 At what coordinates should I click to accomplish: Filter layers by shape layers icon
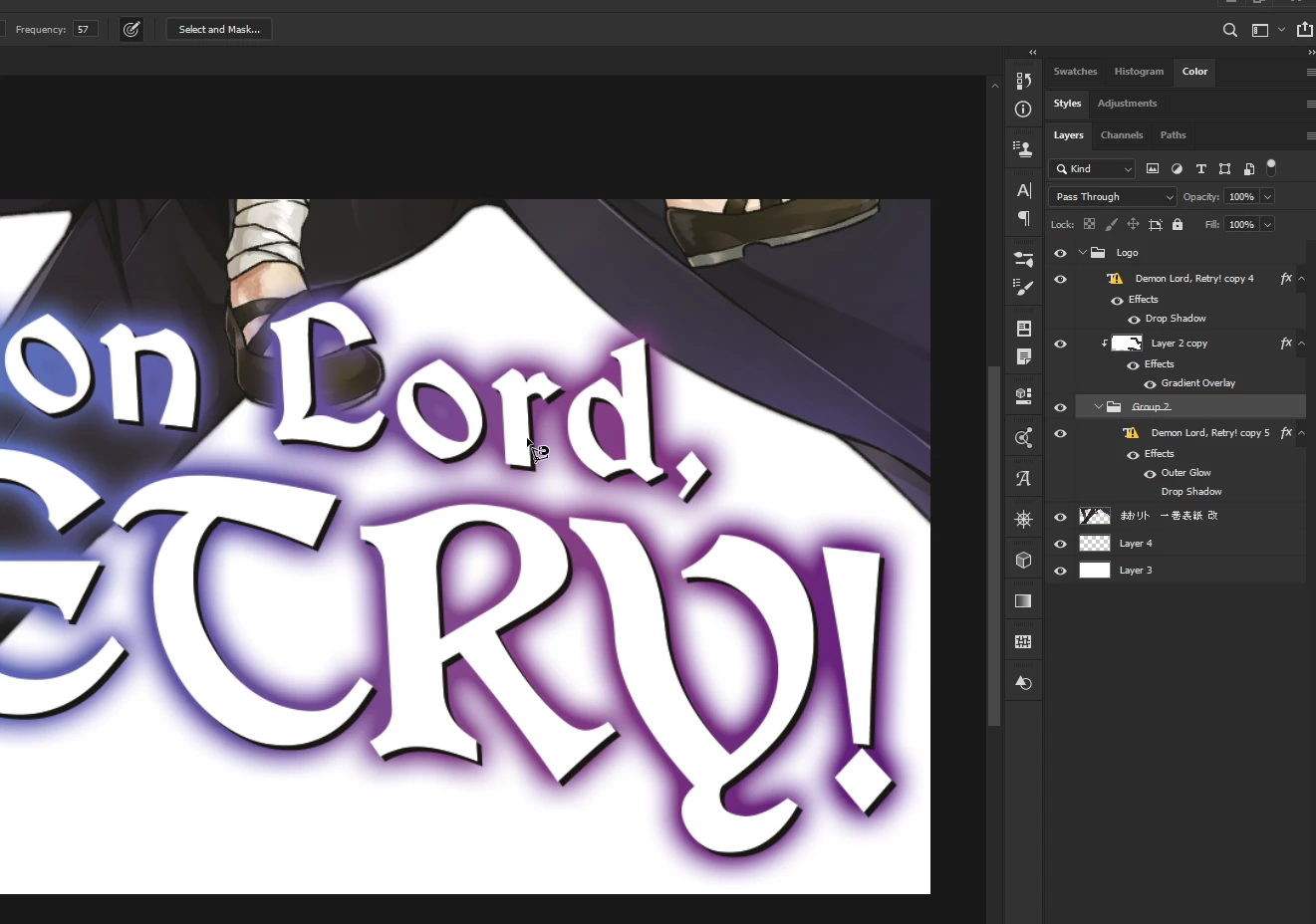point(1224,169)
